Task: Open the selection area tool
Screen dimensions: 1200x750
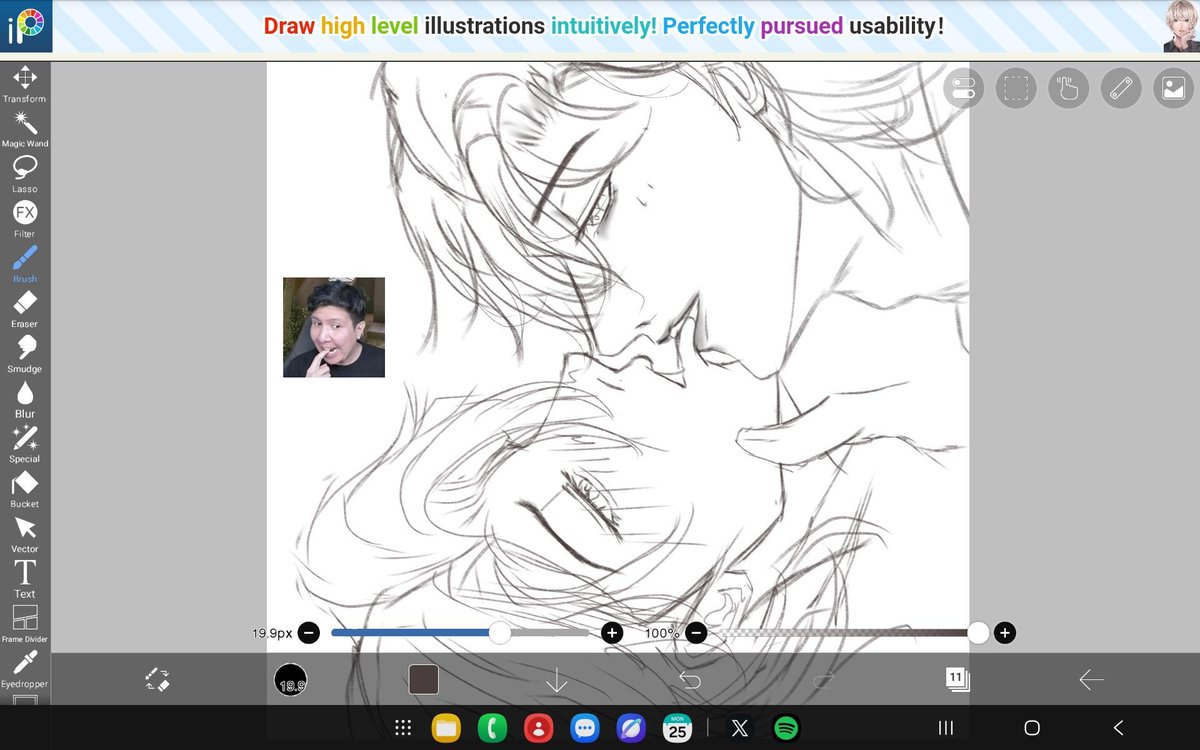Action: click(x=1016, y=88)
